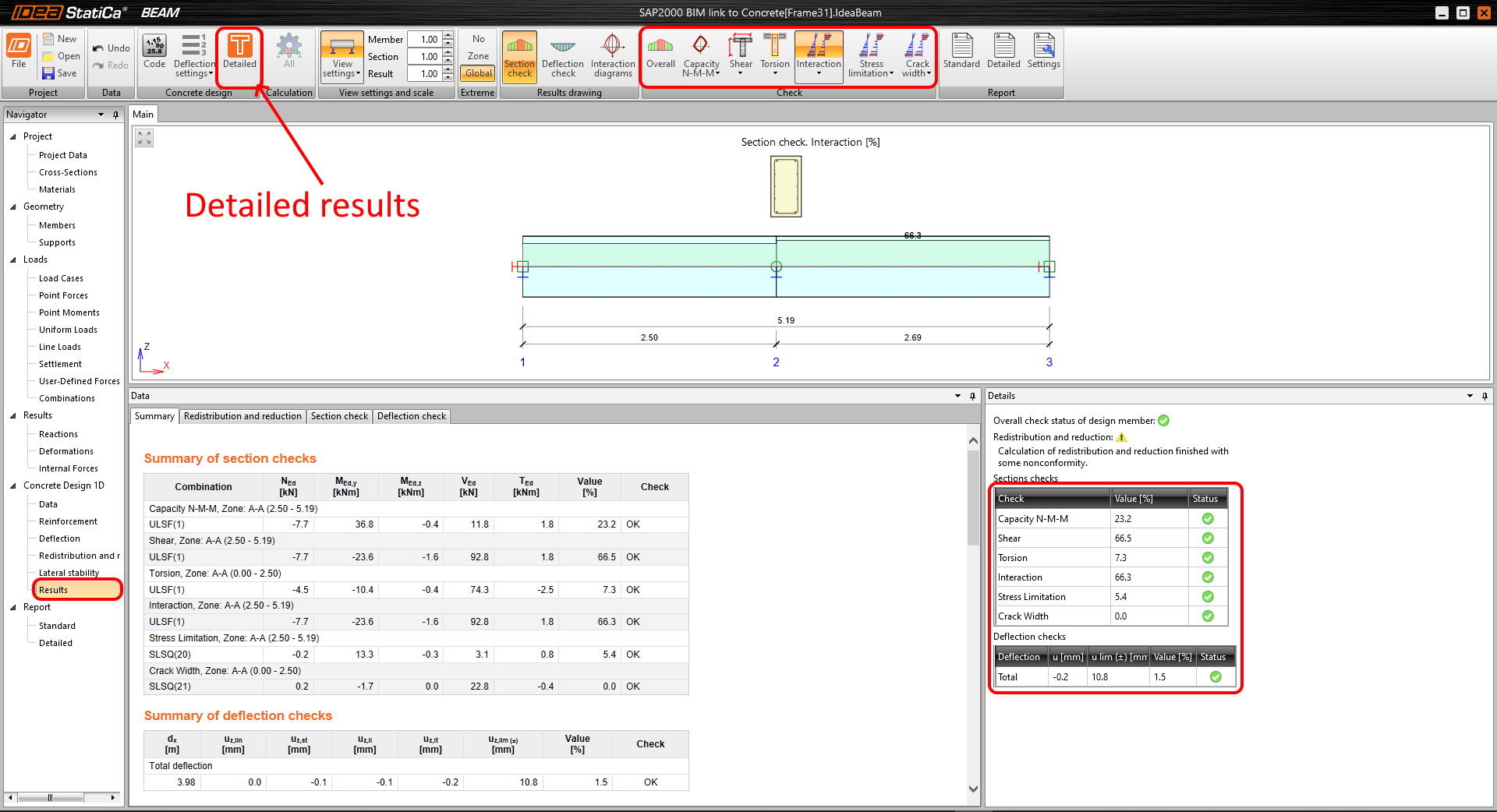Switch to the Redistribution and reduction tab
Viewport: 1497px width, 812px height.
click(x=242, y=415)
